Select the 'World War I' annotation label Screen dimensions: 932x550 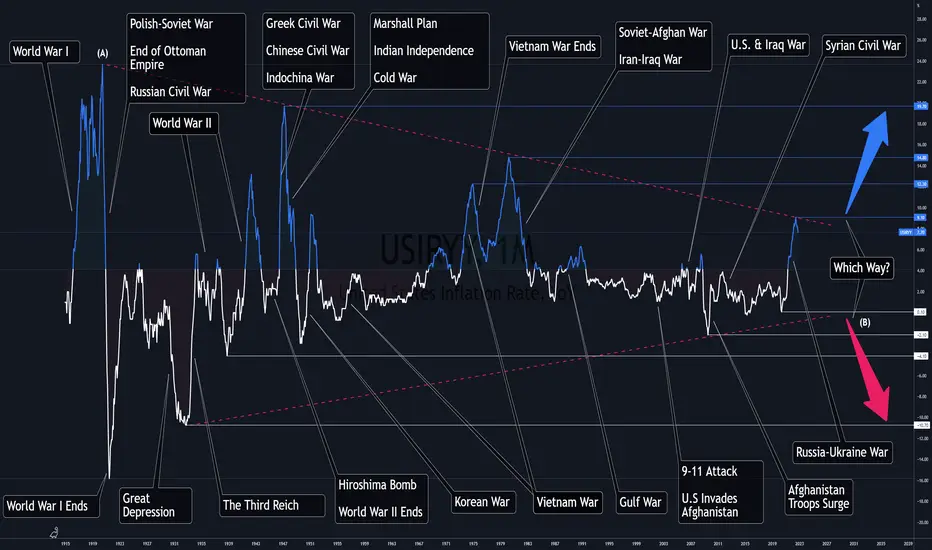45,52
